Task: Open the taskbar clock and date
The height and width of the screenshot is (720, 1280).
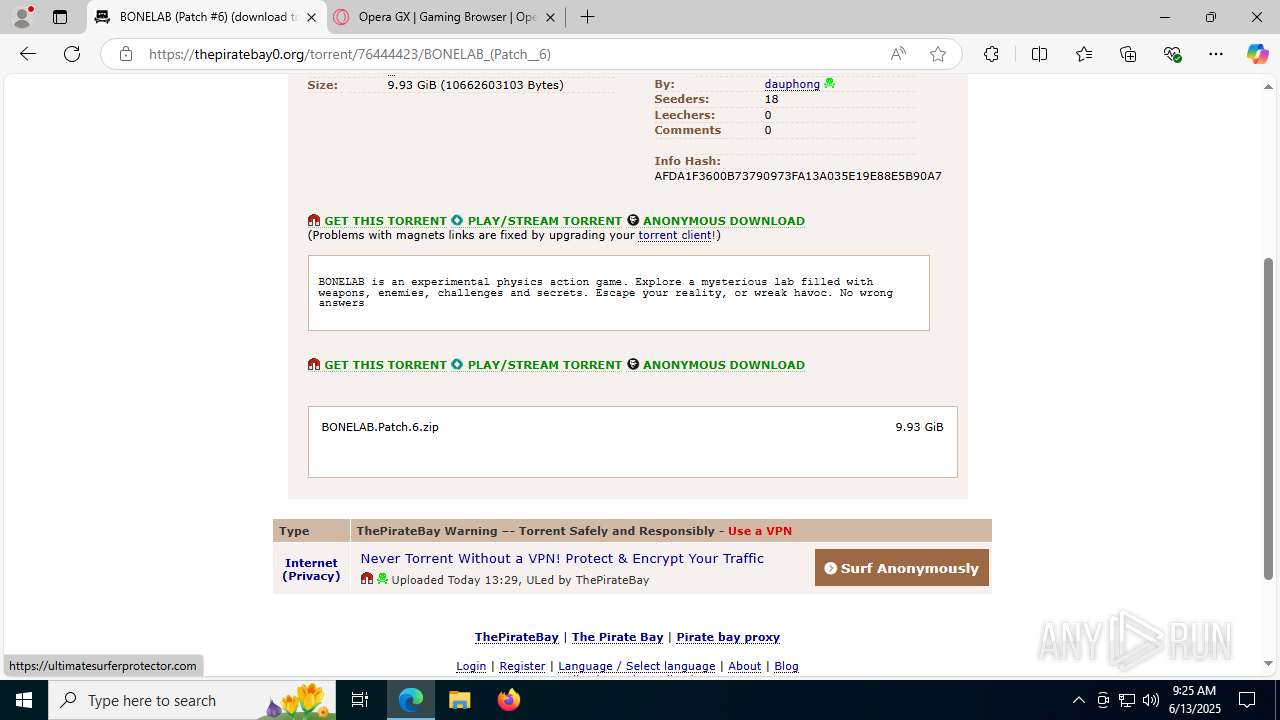Action: tap(1194, 700)
